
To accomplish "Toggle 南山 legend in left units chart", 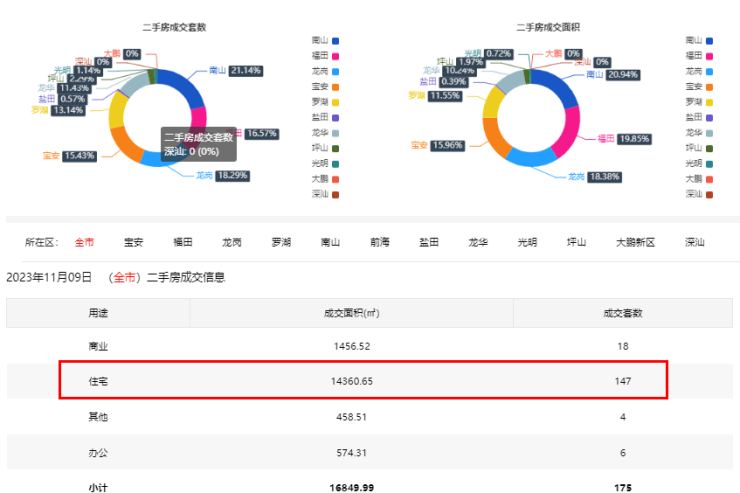I will [329, 41].
